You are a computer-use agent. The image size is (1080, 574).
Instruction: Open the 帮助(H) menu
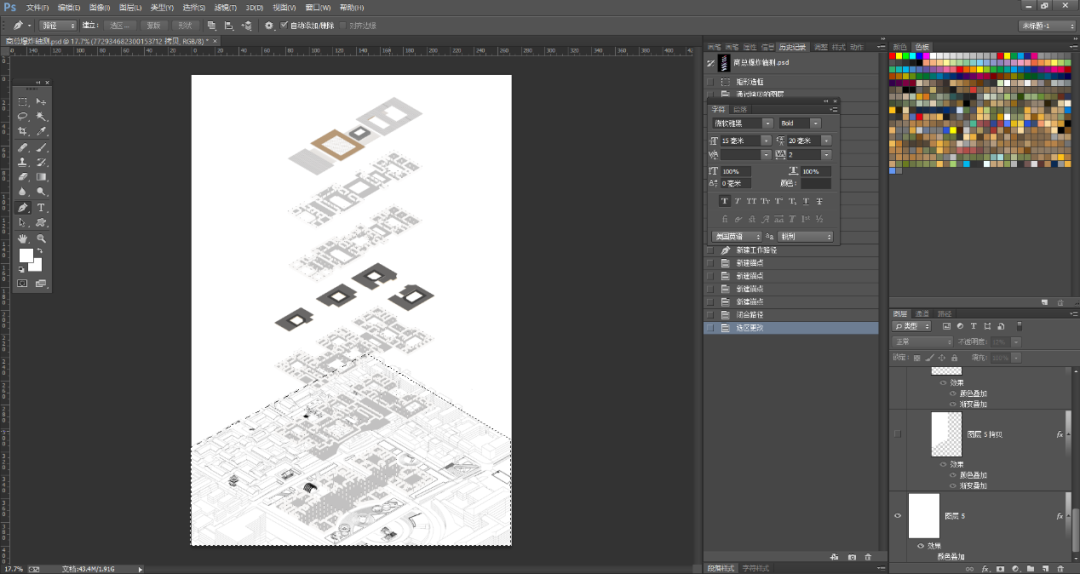(x=351, y=8)
